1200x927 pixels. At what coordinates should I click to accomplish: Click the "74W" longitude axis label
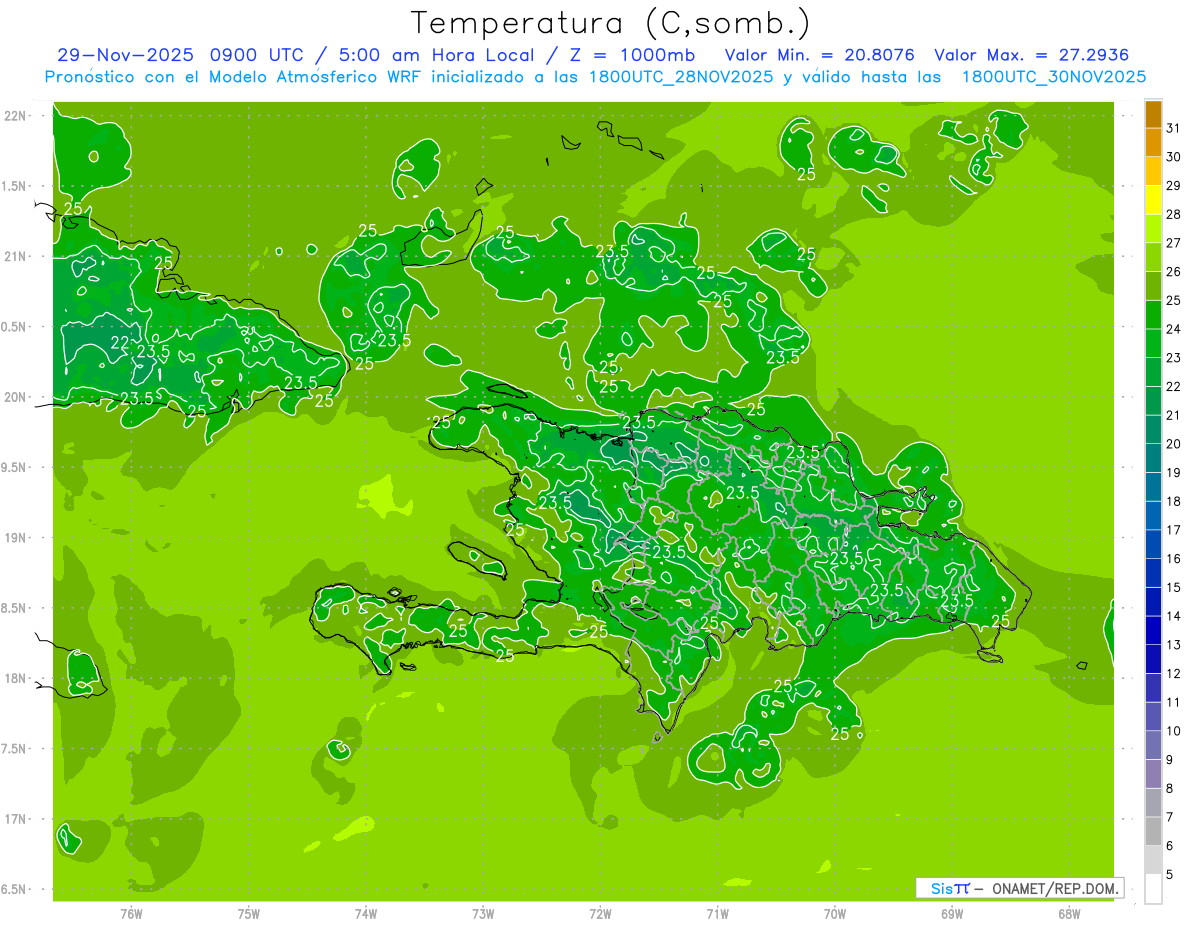[x=365, y=914]
